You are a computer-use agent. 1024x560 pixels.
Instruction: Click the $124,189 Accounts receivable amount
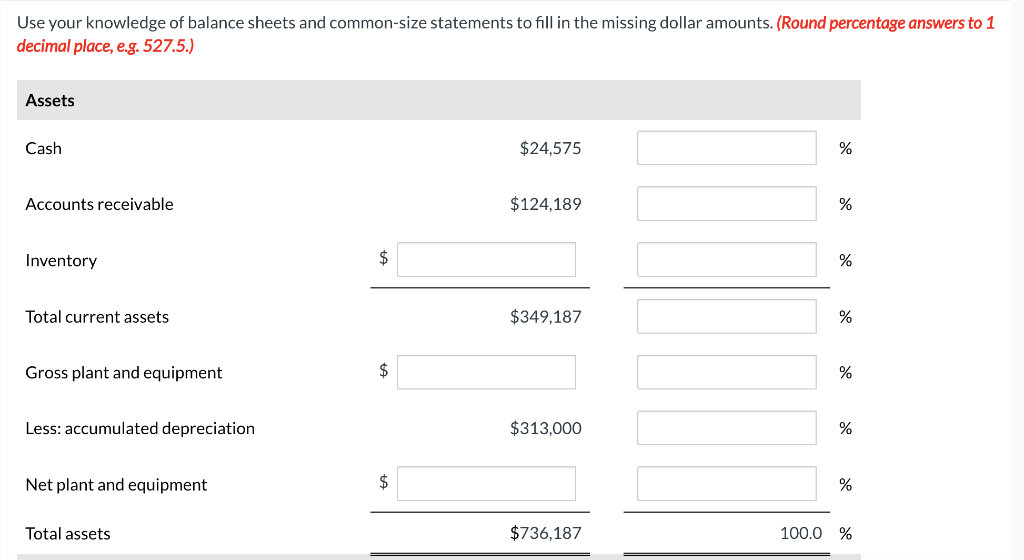545,204
